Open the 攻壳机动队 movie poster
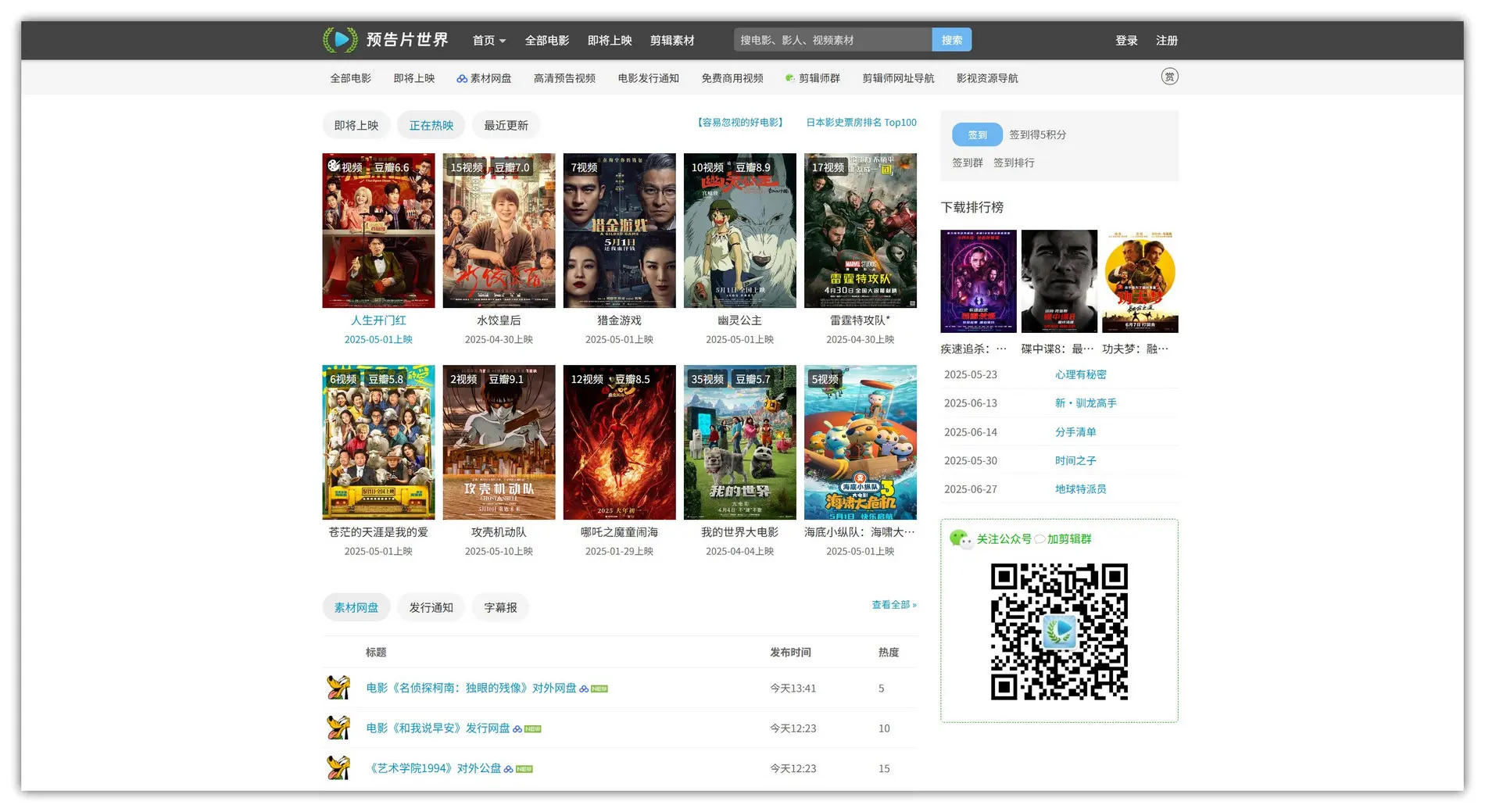This screenshot has height=812, width=1485. [499, 442]
